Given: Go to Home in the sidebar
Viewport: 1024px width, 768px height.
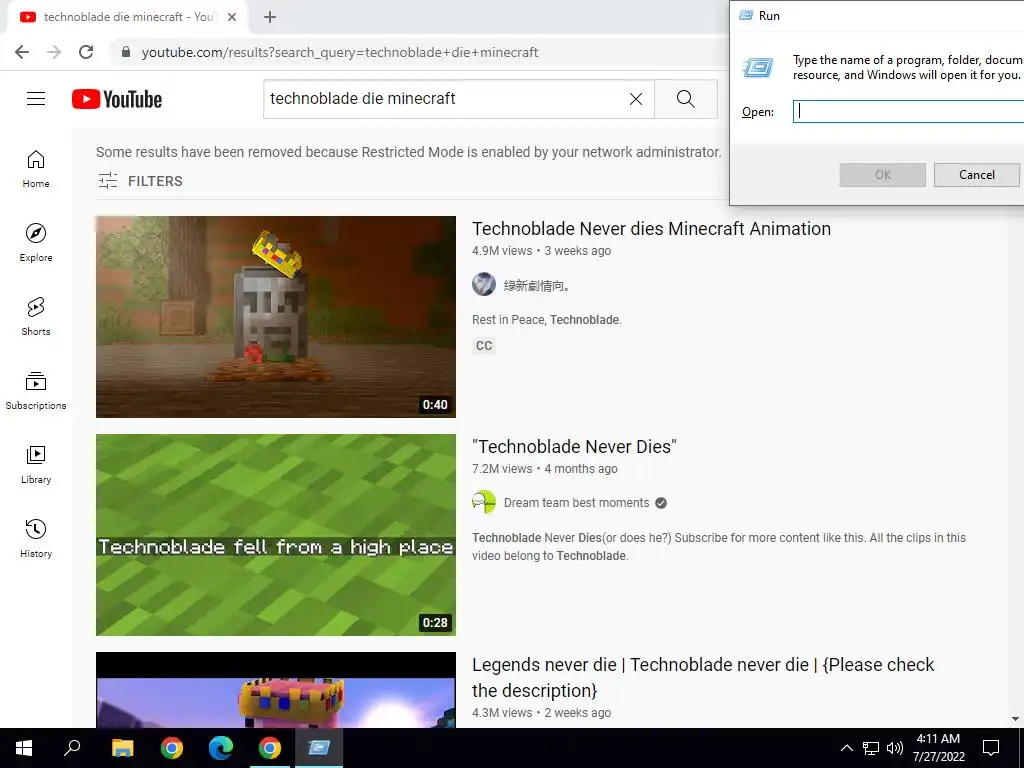Looking at the screenshot, I should 36,169.
